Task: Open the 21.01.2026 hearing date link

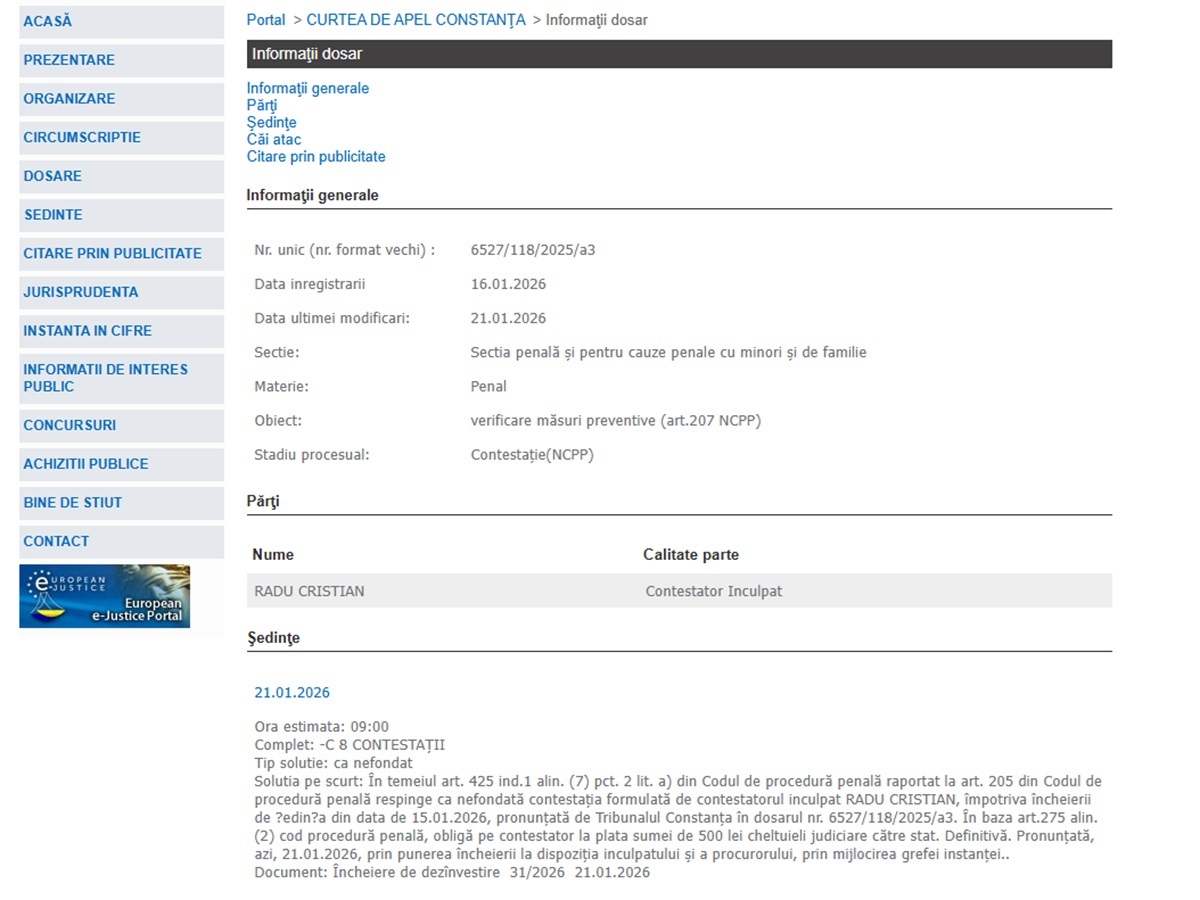Action: click(292, 692)
